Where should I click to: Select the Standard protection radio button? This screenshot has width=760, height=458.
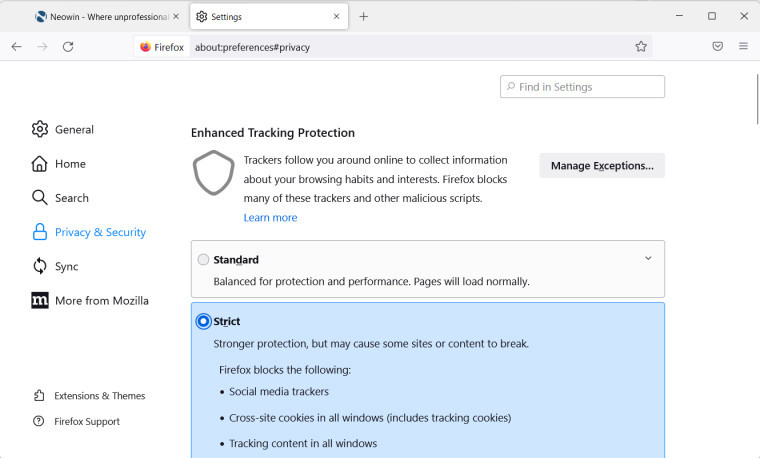pos(204,260)
